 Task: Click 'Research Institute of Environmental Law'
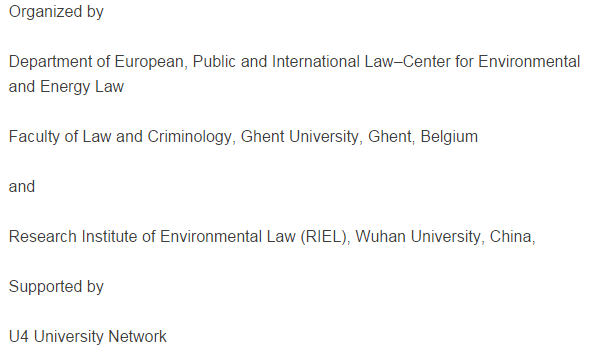[152, 236]
